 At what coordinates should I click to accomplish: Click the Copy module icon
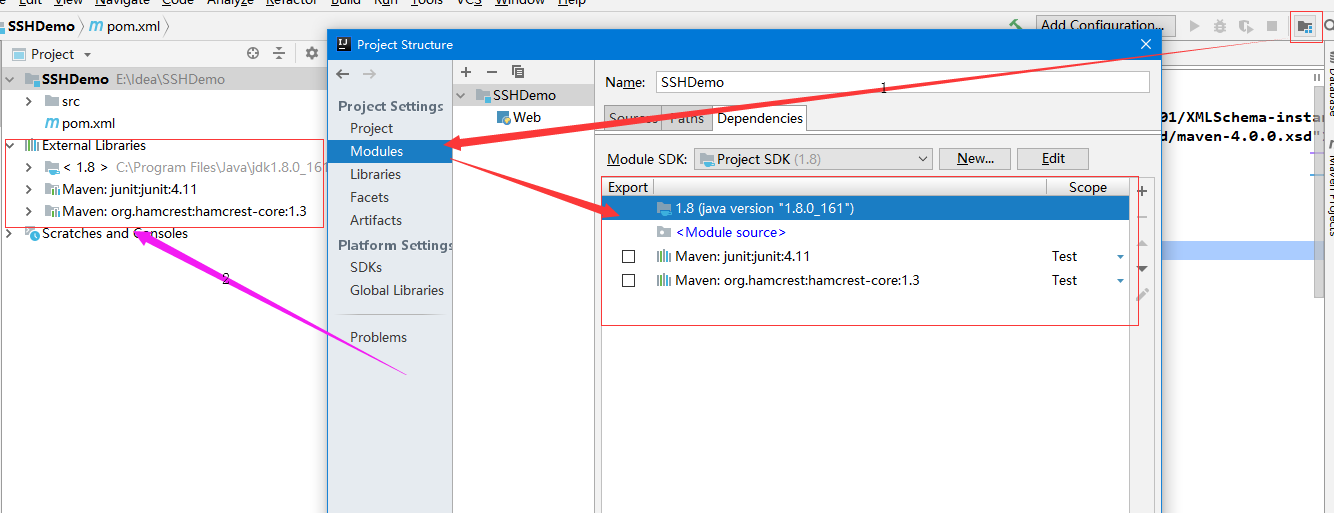[518, 72]
